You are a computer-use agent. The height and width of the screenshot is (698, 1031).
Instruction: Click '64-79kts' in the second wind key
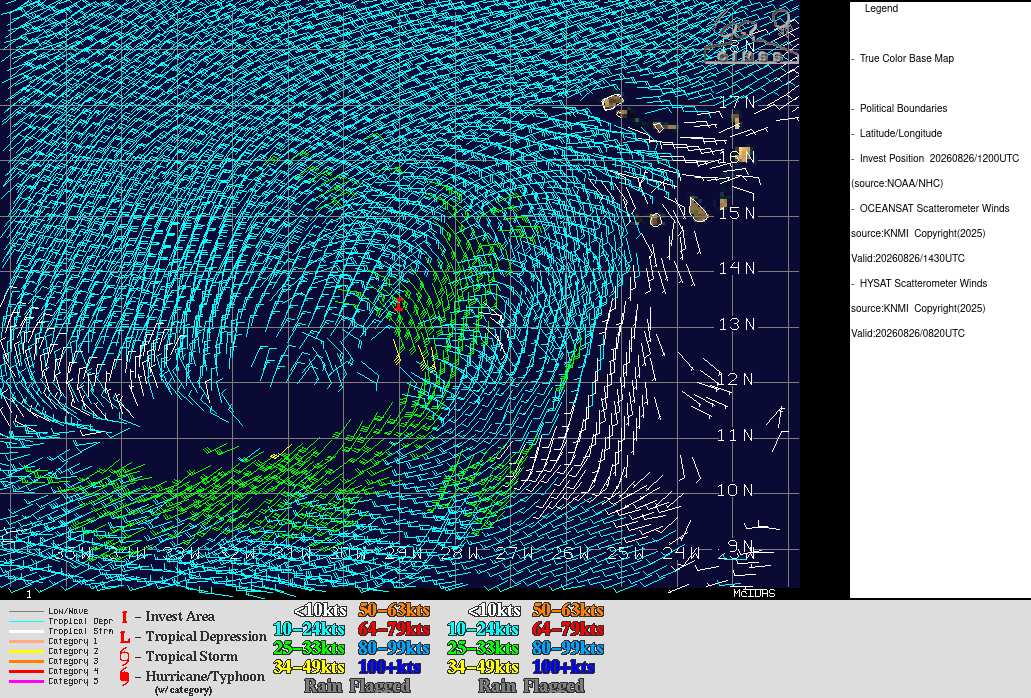tap(568, 629)
